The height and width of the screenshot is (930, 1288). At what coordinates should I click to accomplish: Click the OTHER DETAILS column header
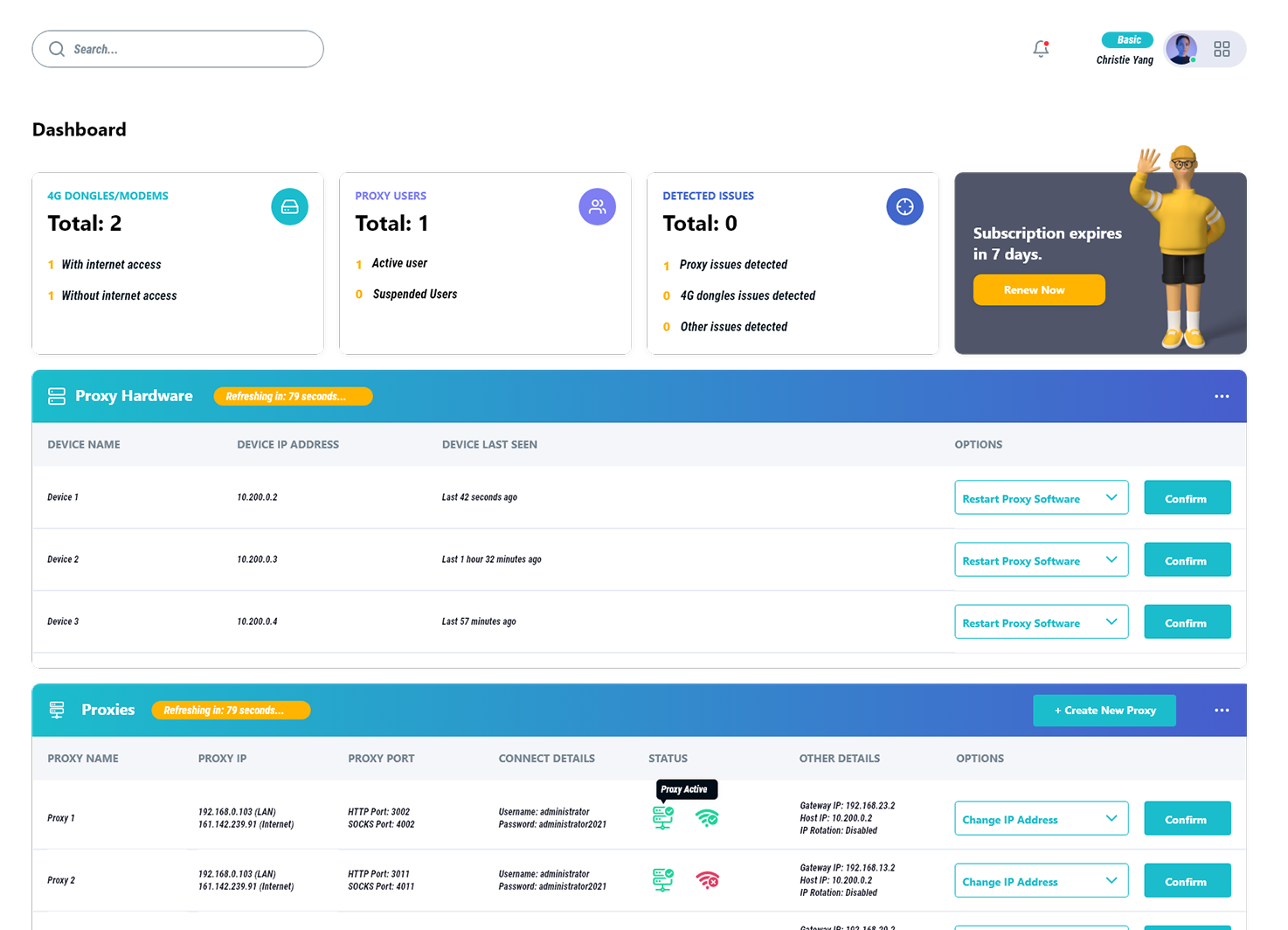[x=839, y=759]
